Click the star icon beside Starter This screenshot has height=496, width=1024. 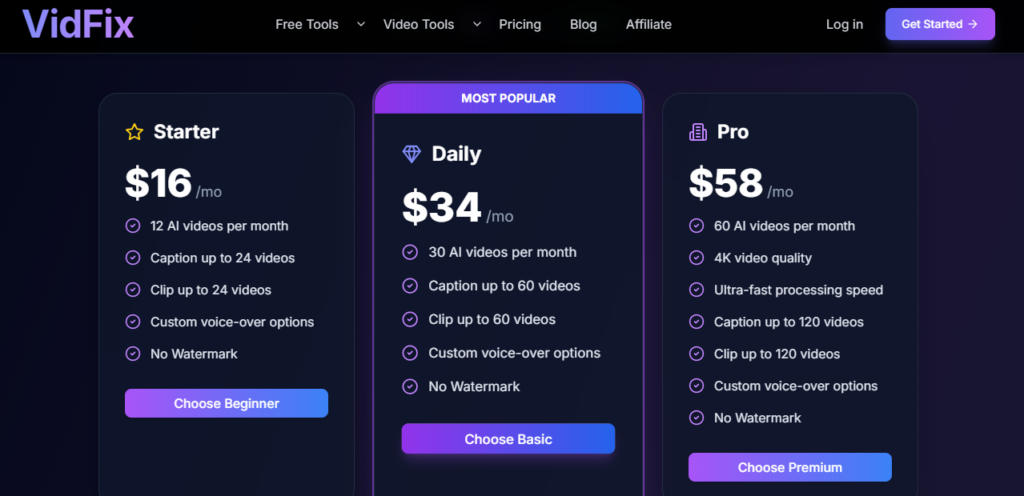point(134,132)
